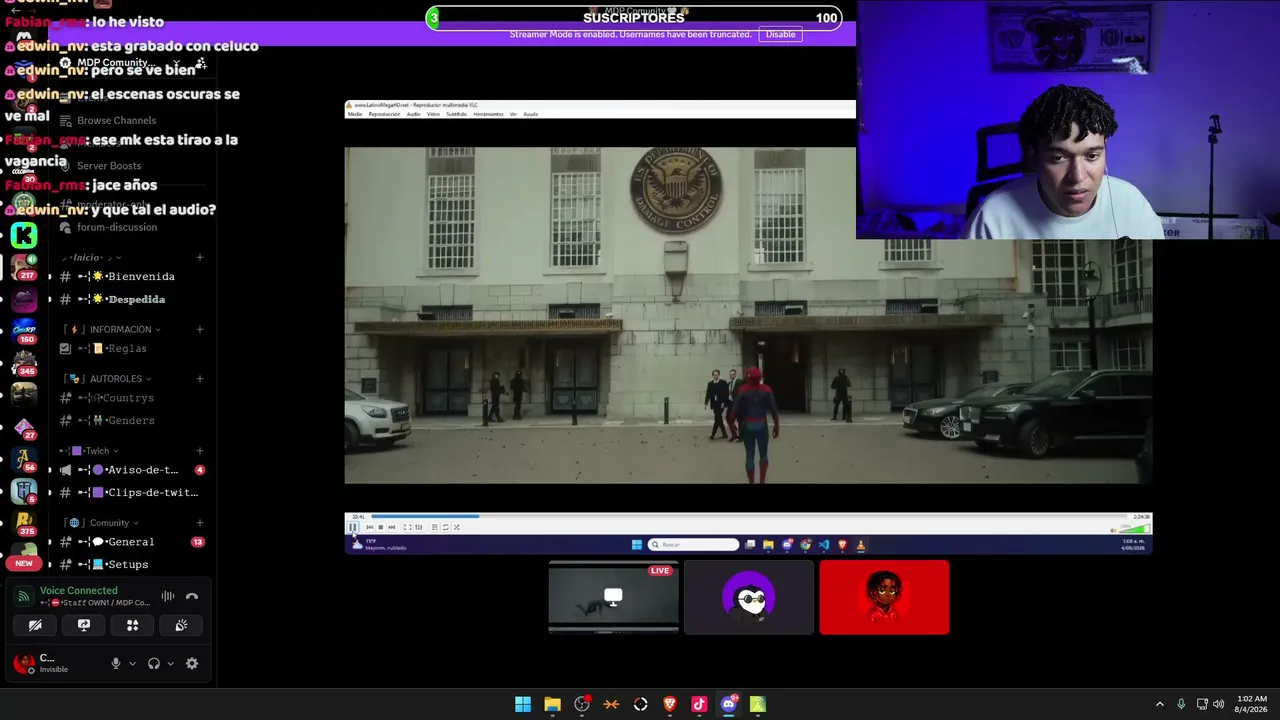Toggle VLC fullscreen mode button

coord(407,527)
